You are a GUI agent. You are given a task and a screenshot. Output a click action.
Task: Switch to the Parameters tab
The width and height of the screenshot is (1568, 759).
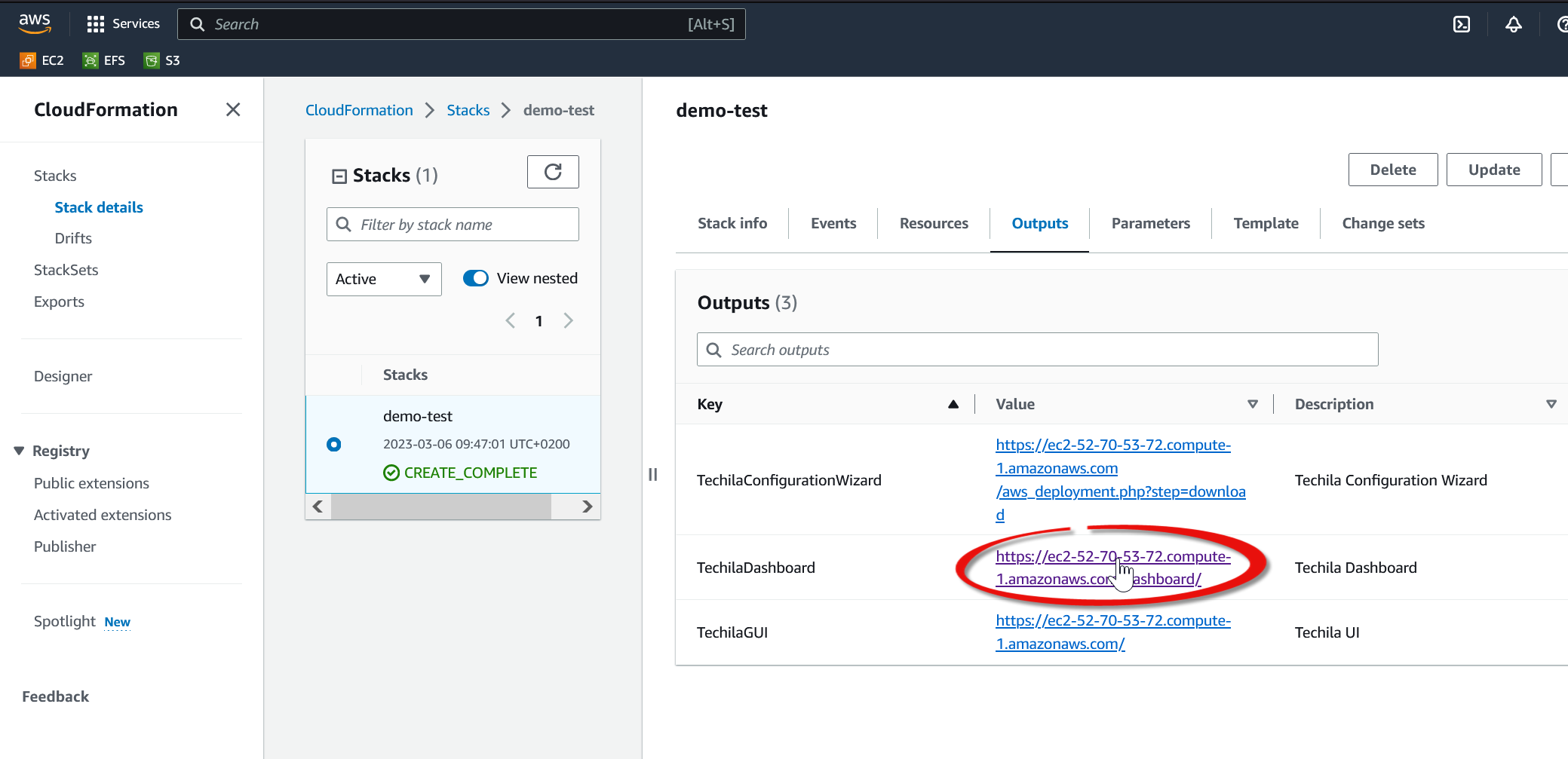coord(1150,223)
